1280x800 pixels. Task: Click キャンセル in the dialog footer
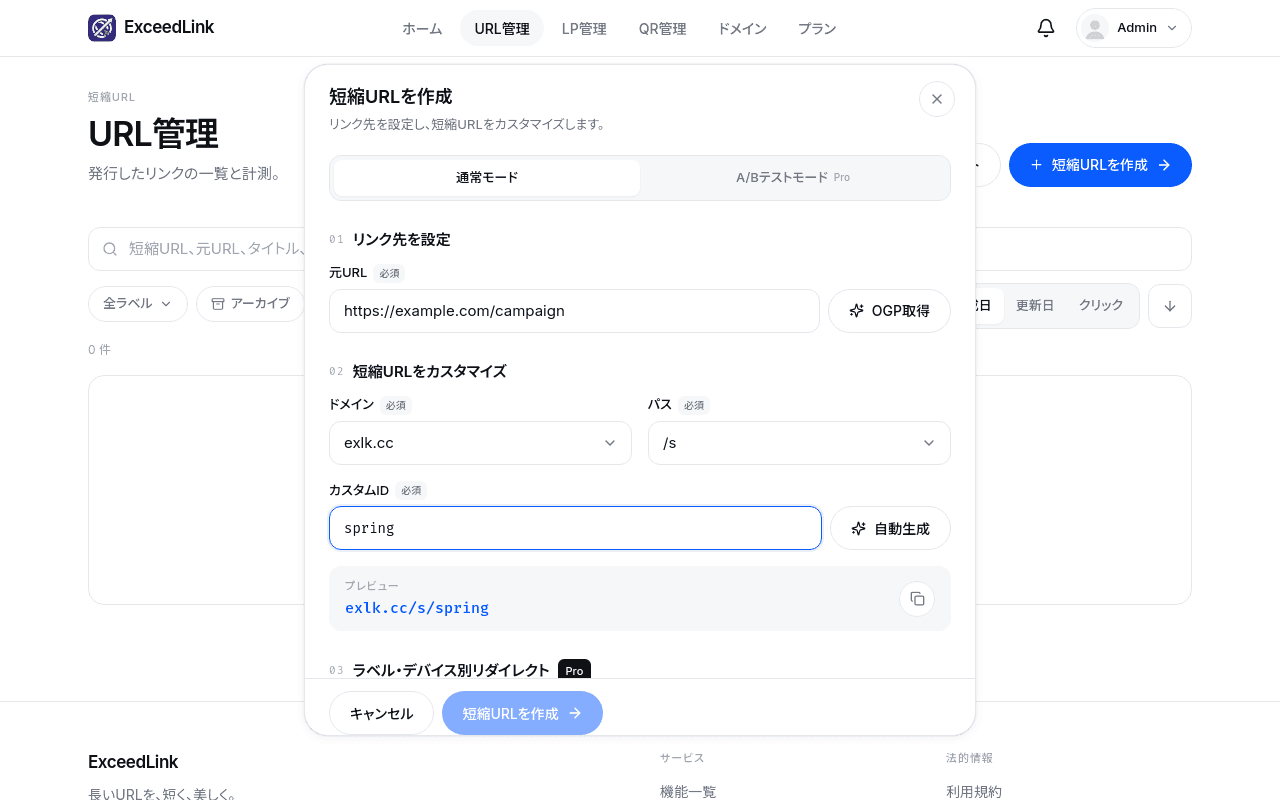tap(381, 713)
